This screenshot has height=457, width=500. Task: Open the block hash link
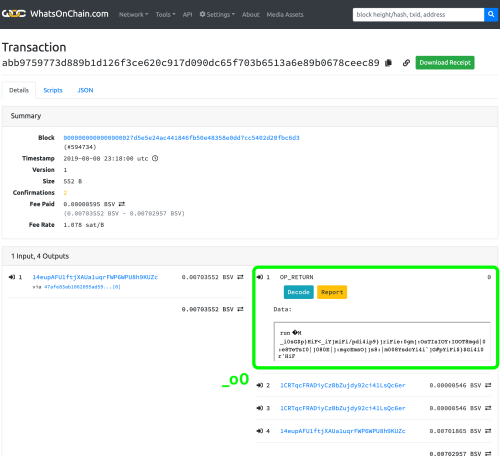pos(181,138)
